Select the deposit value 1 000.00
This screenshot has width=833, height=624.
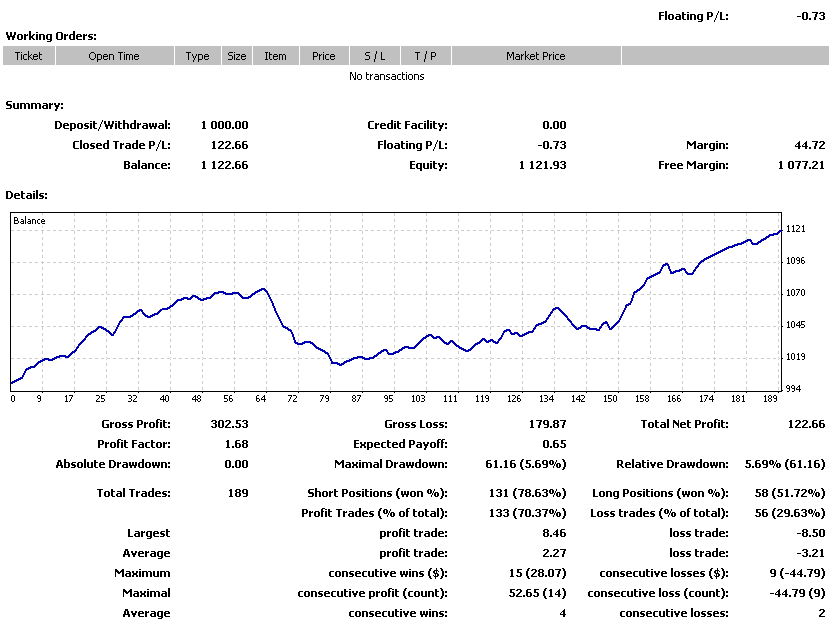click(224, 125)
